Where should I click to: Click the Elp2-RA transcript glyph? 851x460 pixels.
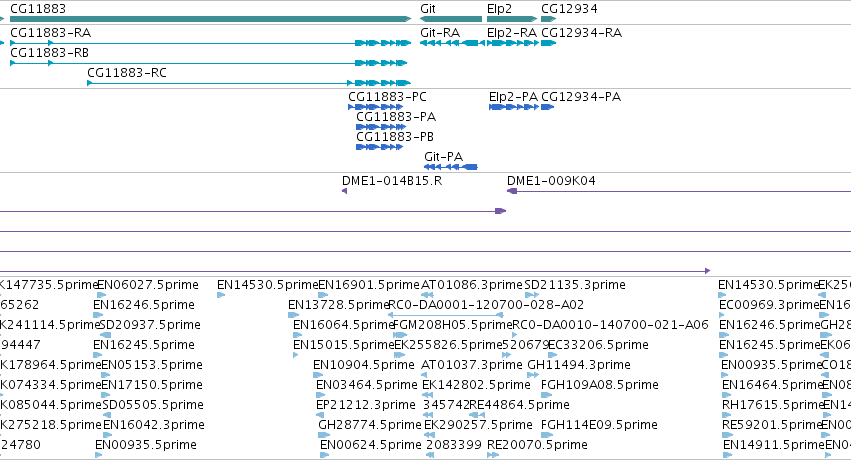click(x=513, y=43)
